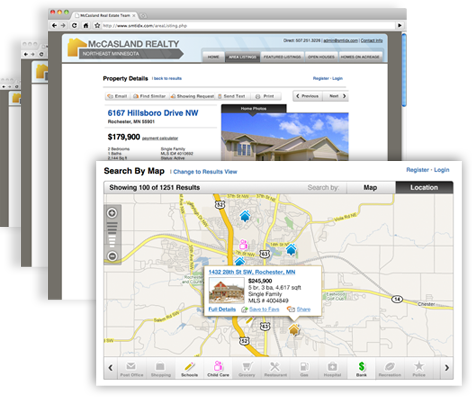This screenshot has width=472, height=397.
Task: Click the Police star icon
Action: [419, 366]
